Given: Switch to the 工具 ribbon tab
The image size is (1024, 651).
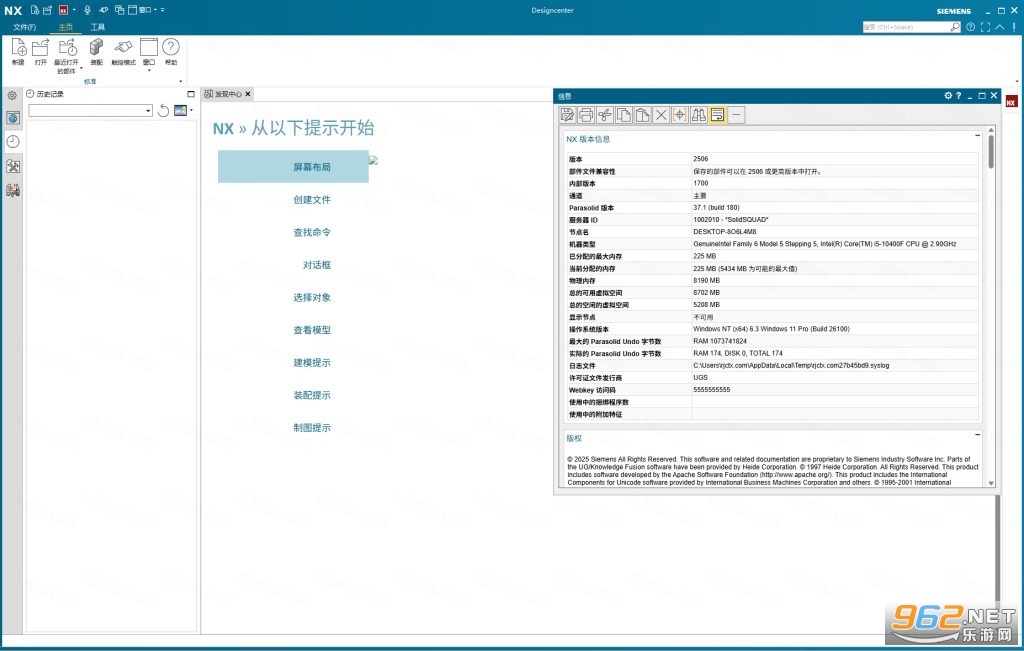Looking at the screenshot, I should (98, 27).
